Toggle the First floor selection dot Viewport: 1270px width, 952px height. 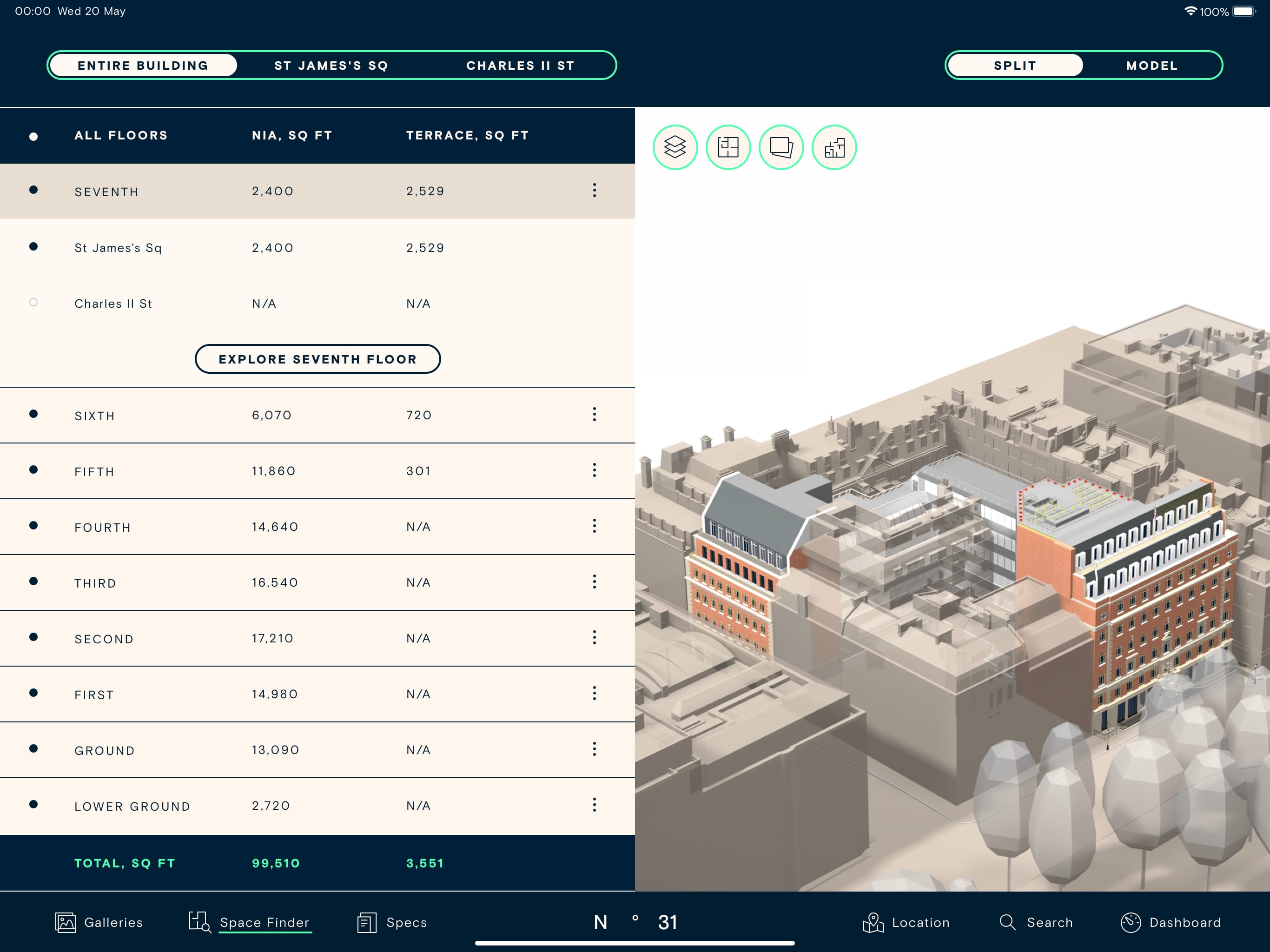[x=33, y=693]
